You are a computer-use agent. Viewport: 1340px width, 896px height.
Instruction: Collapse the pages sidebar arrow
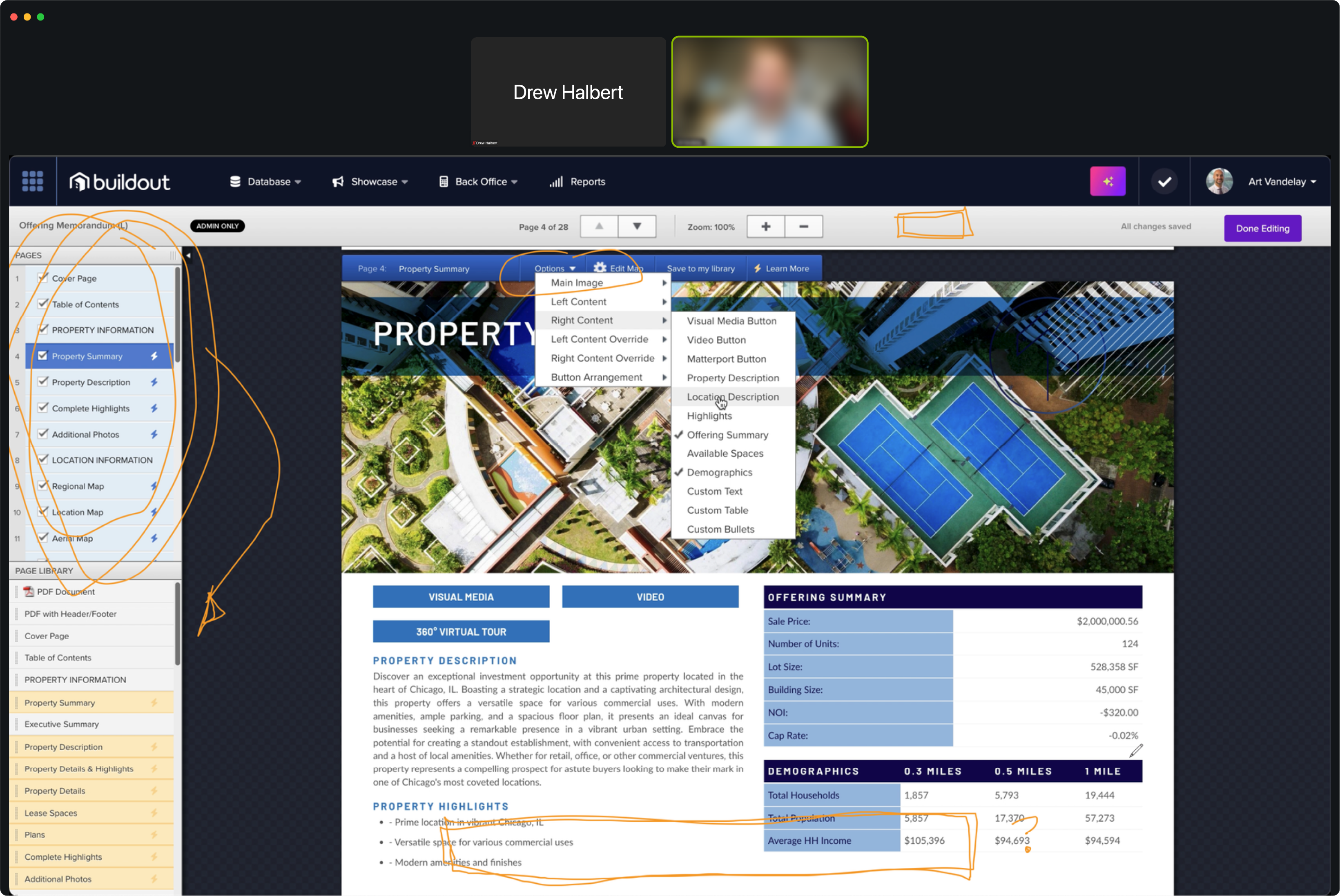click(x=187, y=256)
